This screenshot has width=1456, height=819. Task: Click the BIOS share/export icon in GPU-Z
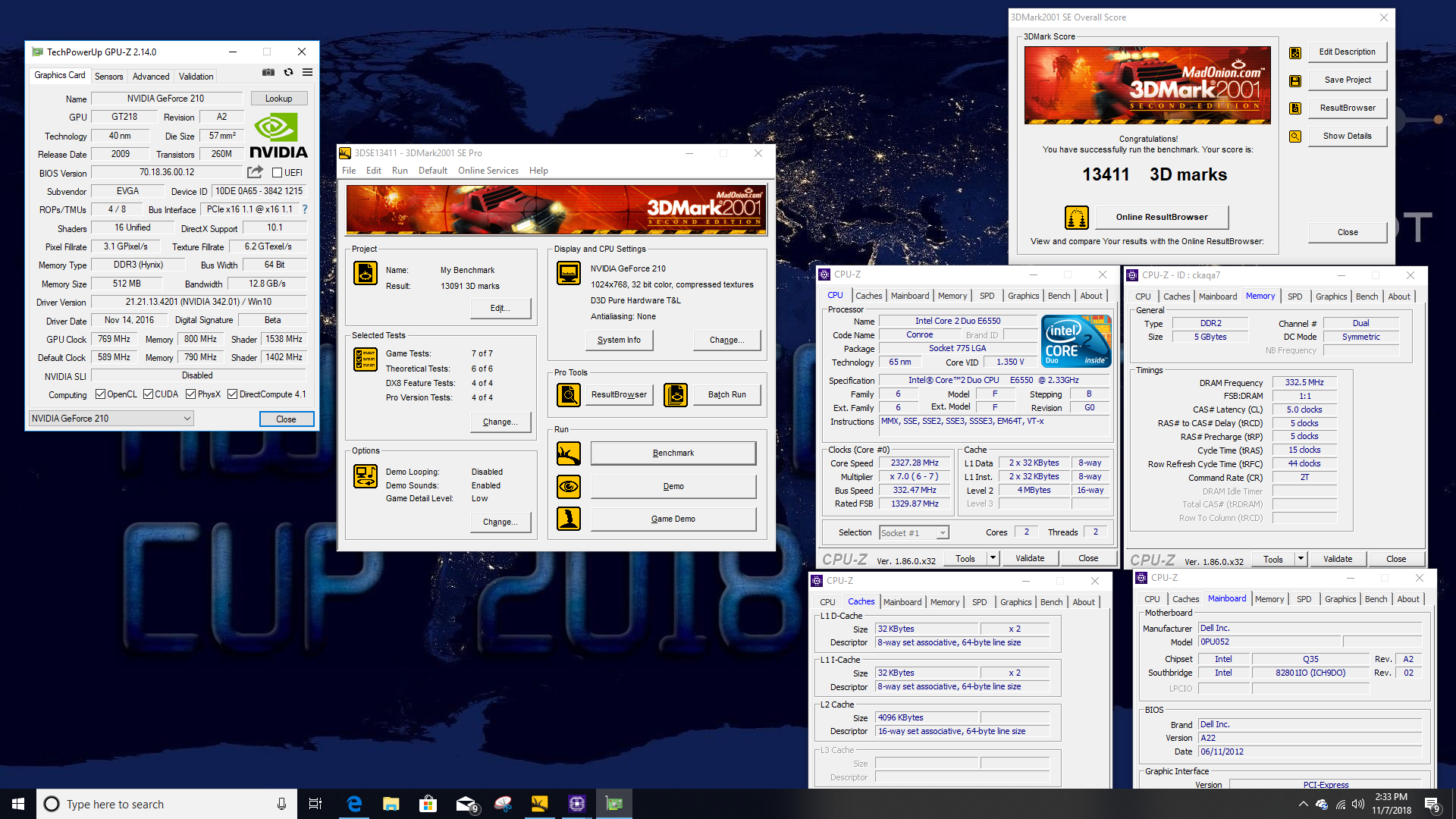255,172
